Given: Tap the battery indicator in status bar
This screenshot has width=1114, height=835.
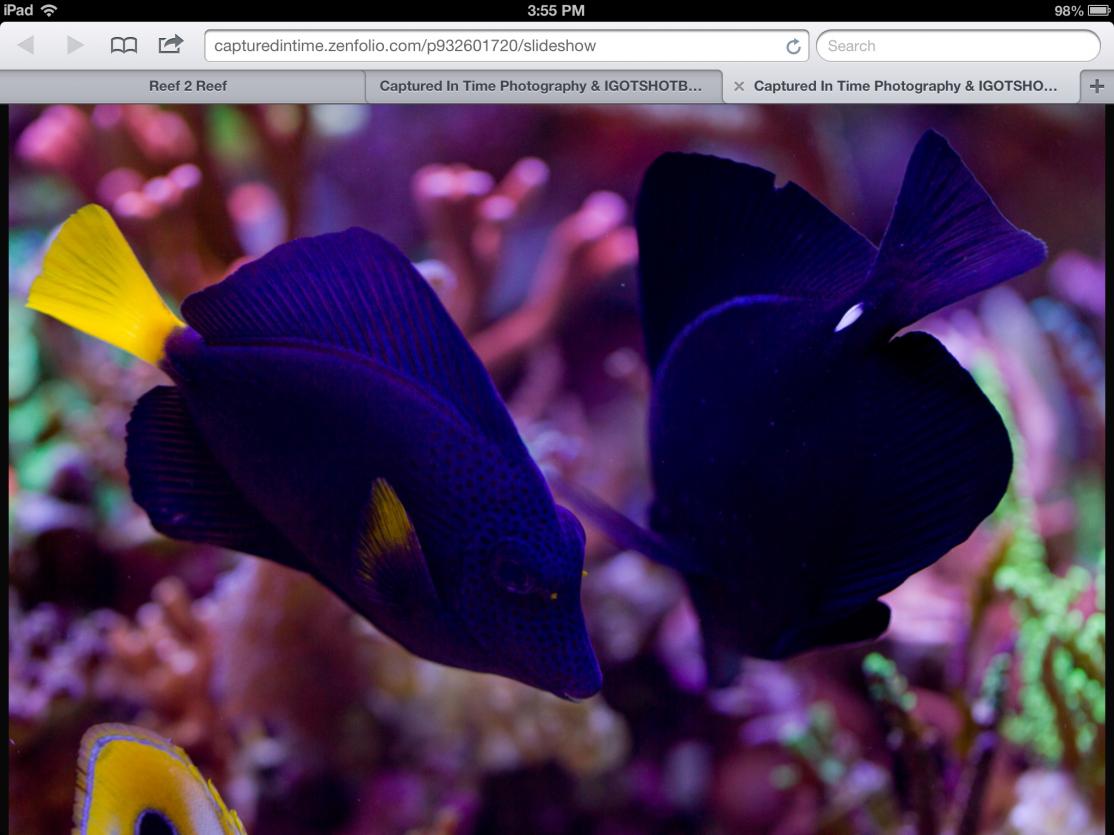Looking at the screenshot, I should [x=1098, y=10].
